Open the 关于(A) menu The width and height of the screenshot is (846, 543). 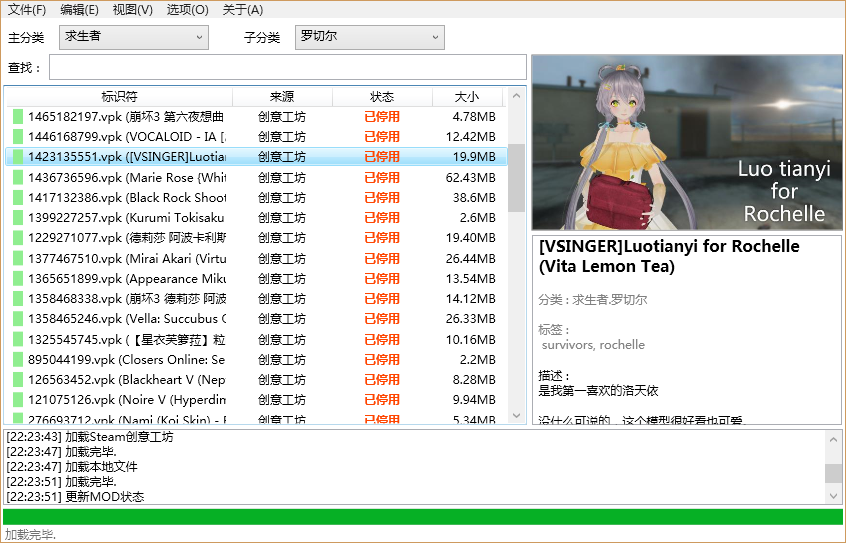243,10
